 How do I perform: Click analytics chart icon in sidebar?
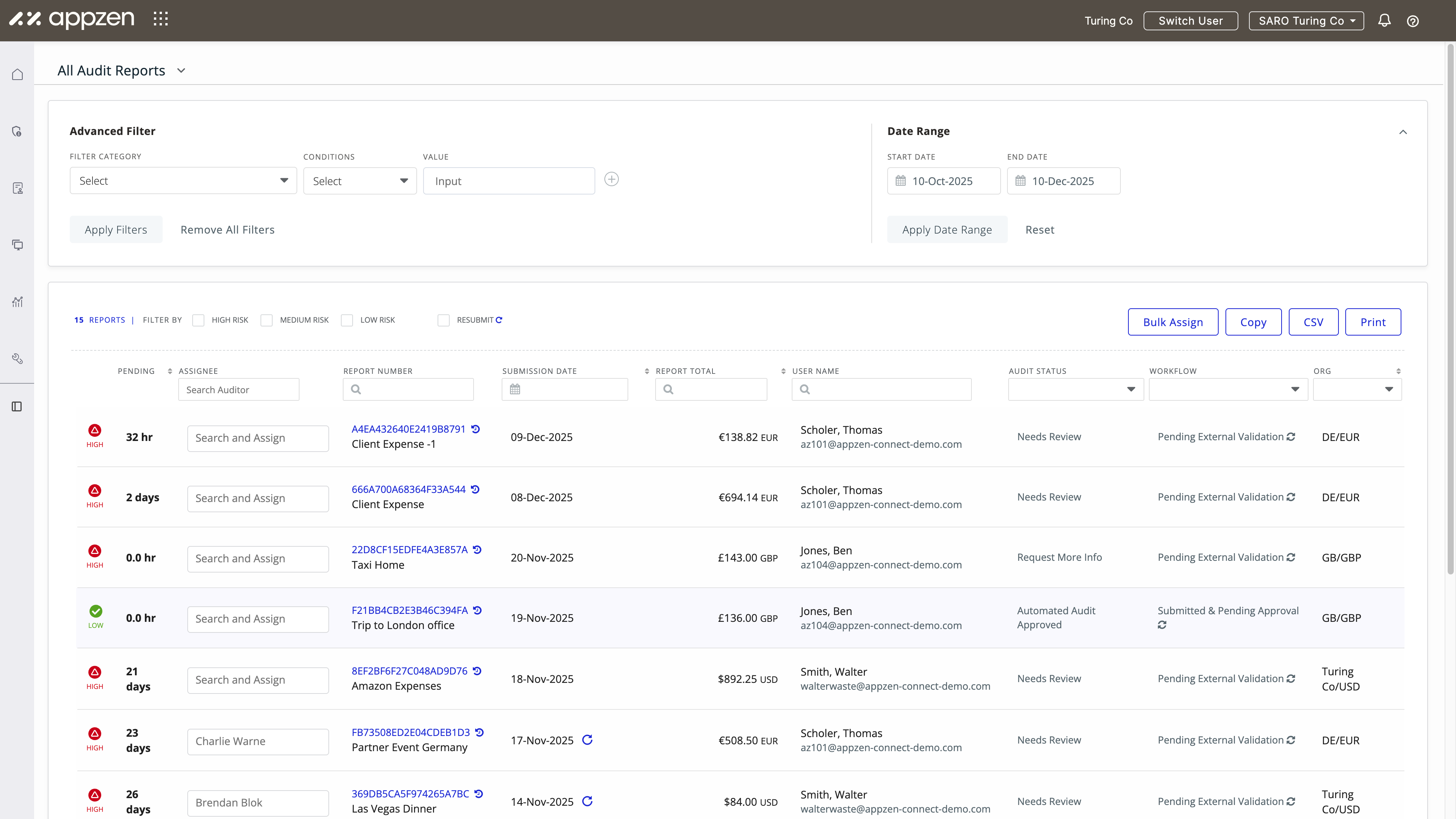[x=17, y=301]
